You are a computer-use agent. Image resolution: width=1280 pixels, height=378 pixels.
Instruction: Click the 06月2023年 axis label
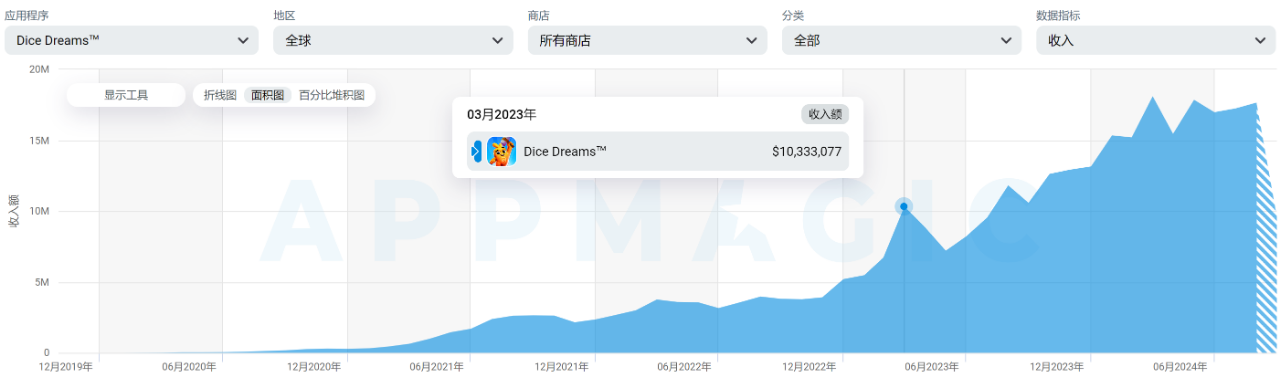(x=933, y=366)
